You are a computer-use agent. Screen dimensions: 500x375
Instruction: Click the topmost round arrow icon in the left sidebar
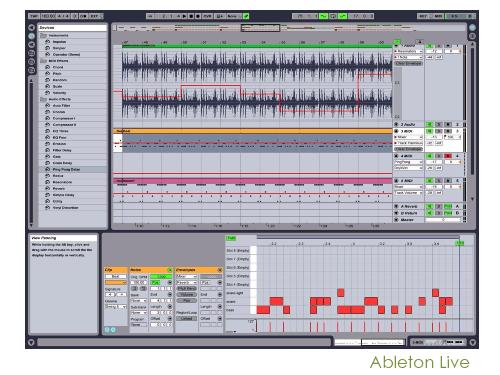(32, 27)
